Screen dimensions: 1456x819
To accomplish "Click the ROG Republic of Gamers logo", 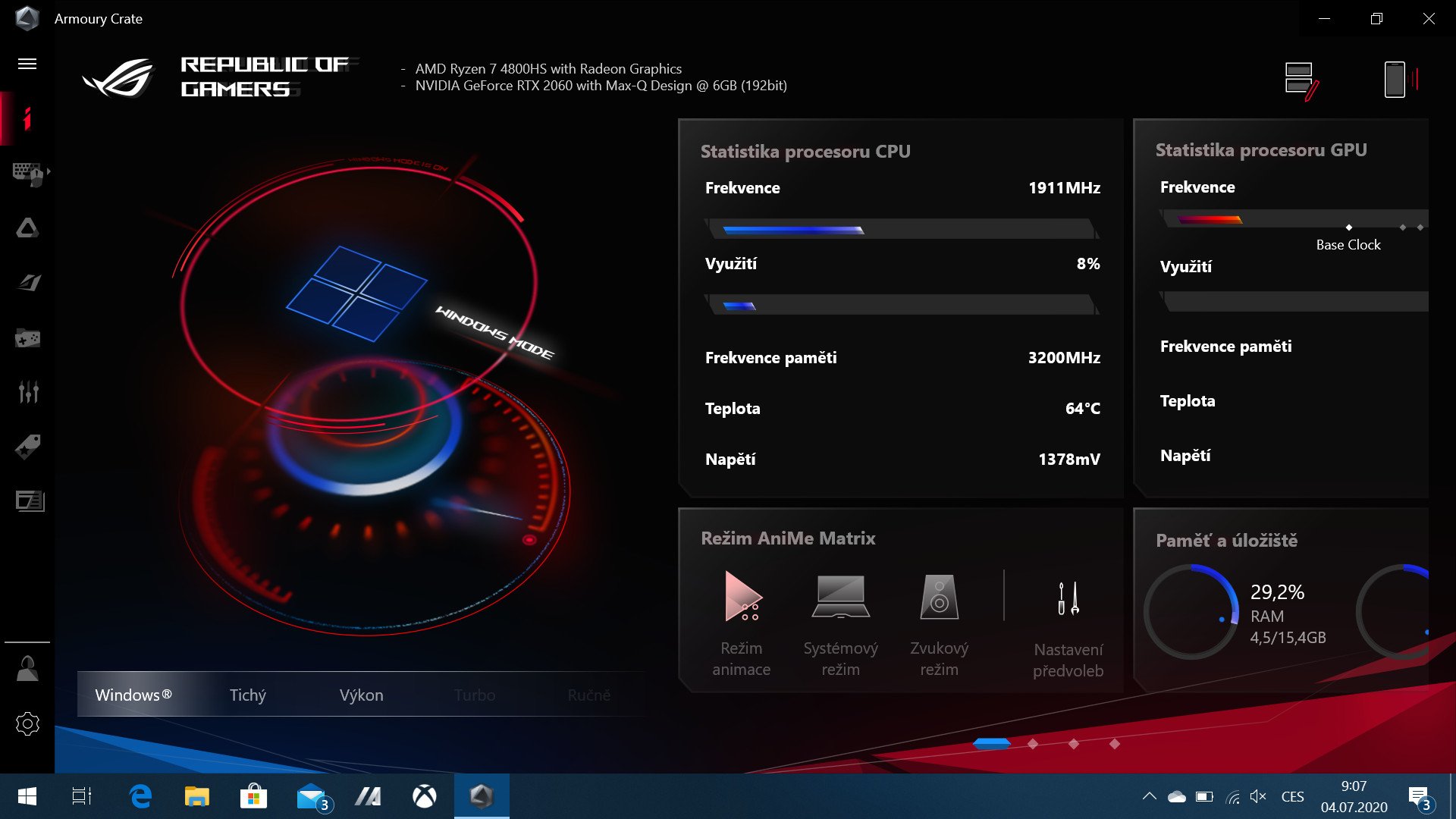I will point(220,77).
